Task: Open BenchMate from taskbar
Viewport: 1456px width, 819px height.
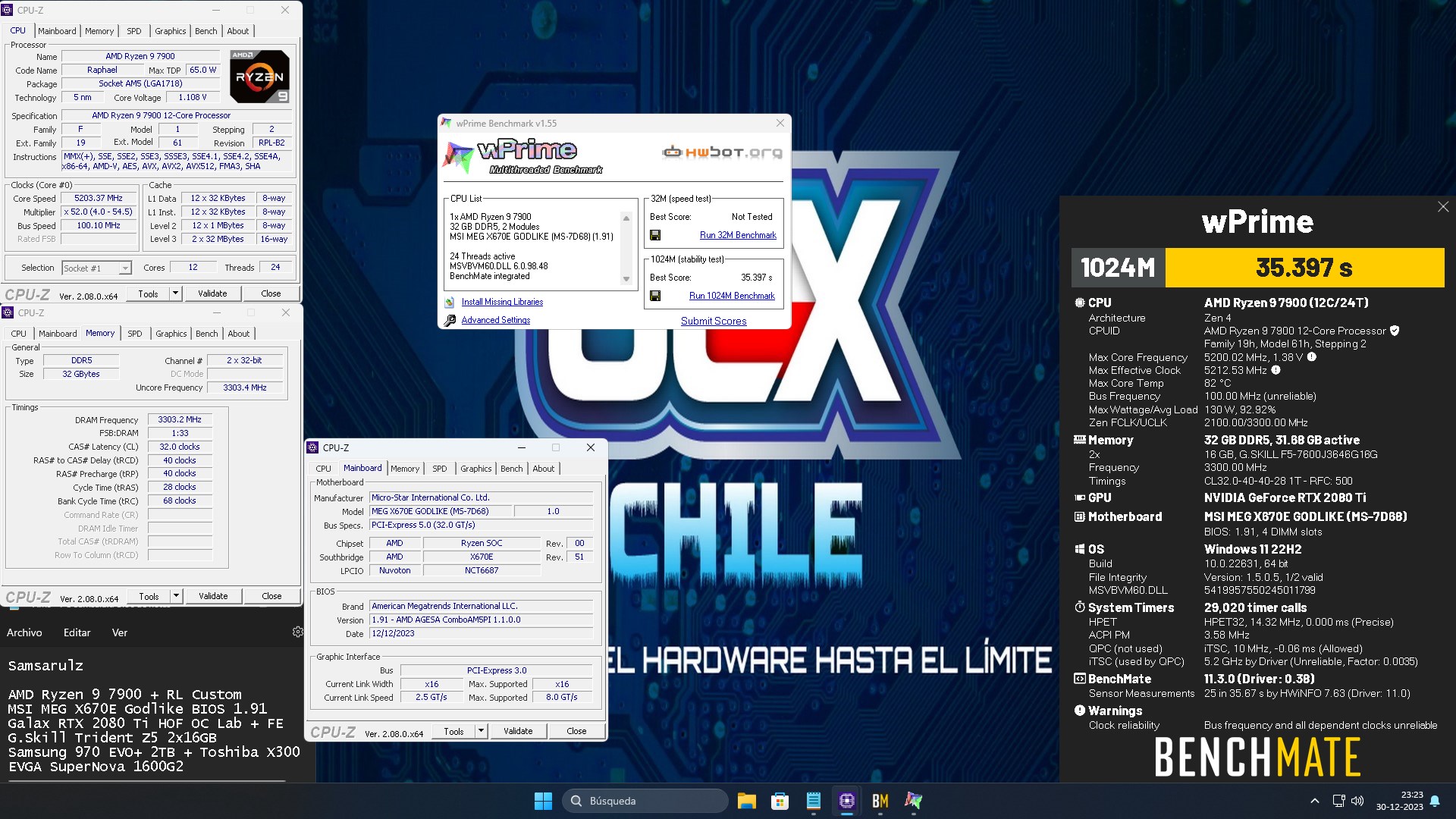Action: coord(880,801)
